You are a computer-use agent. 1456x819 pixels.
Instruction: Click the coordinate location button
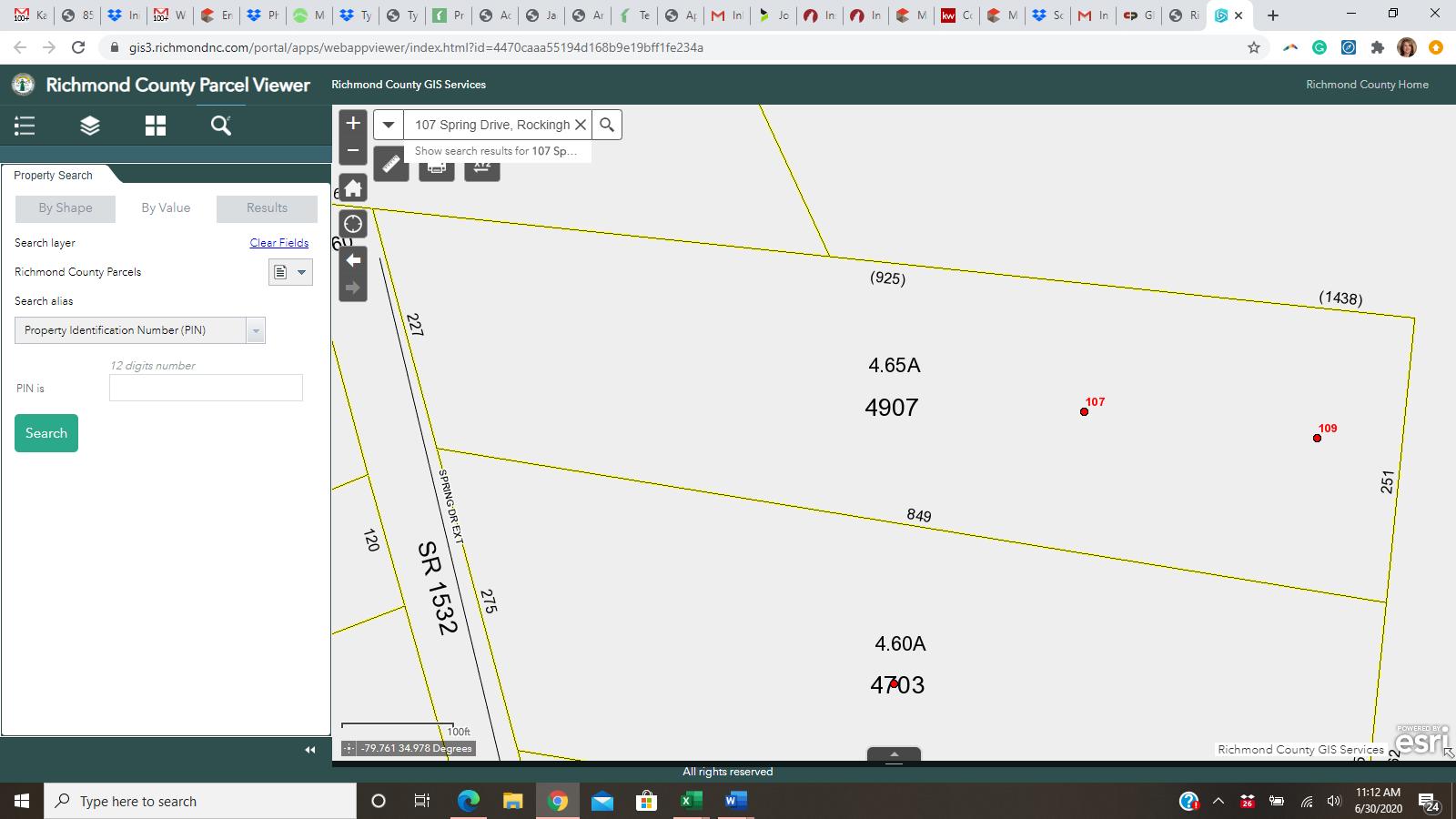(x=349, y=748)
